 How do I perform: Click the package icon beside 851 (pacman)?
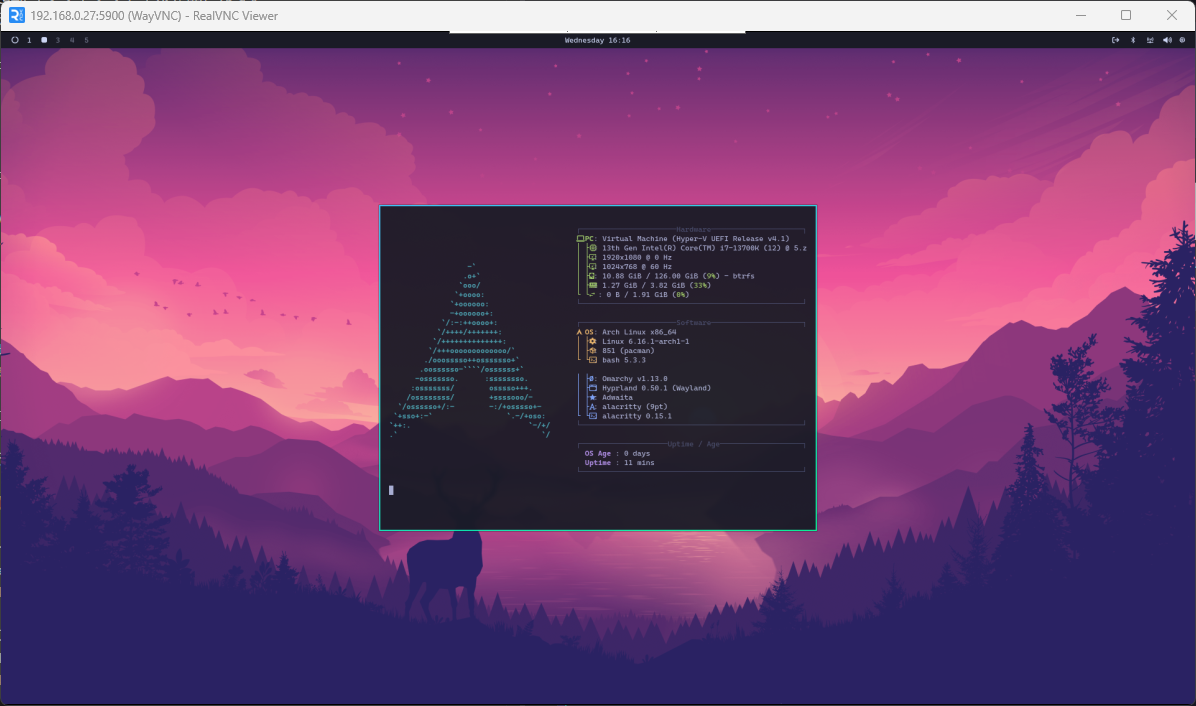click(x=593, y=351)
